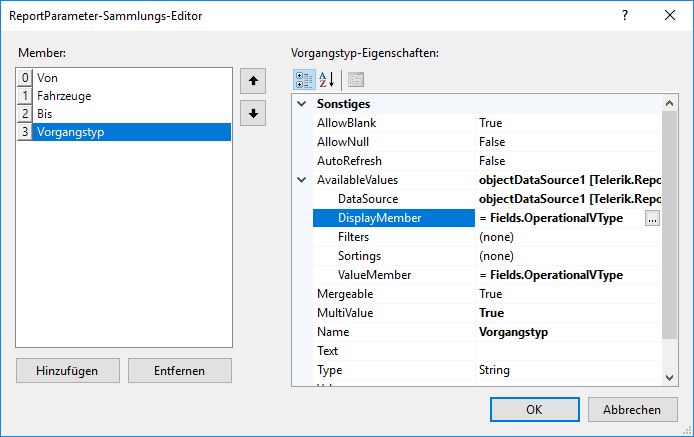Open DisplayMember ellipsis editor button
This screenshot has width=694, height=437.
pyautogui.click(x=652, y=218)
